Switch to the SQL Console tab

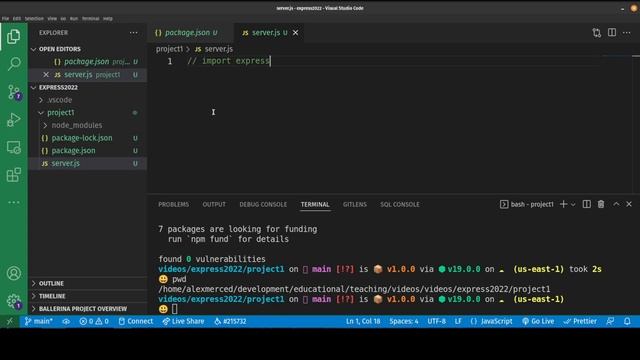point(400,204)
